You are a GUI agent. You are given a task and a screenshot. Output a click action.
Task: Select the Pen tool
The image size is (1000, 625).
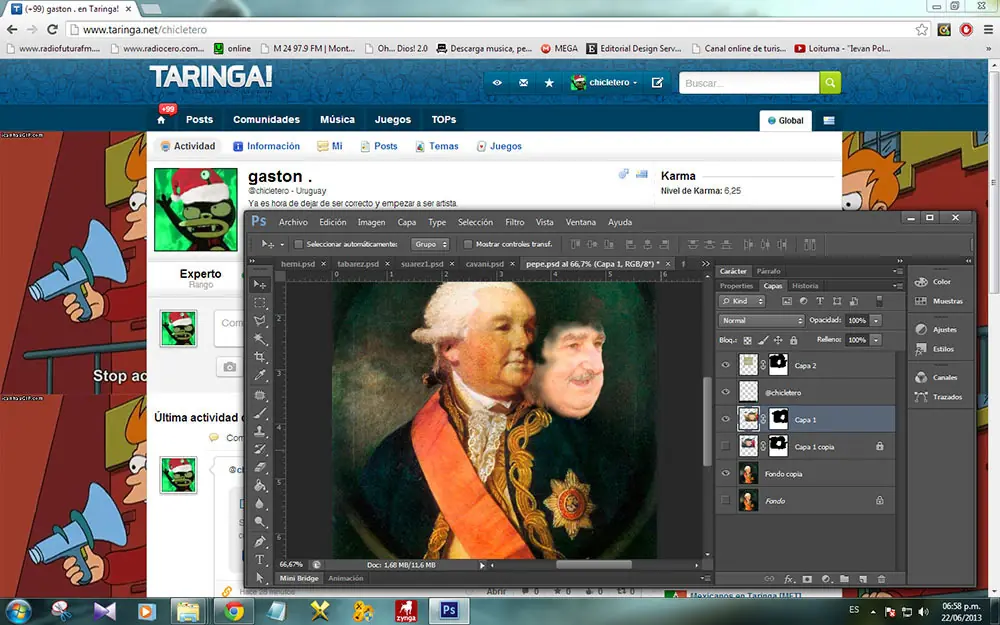tap(260, 542)
